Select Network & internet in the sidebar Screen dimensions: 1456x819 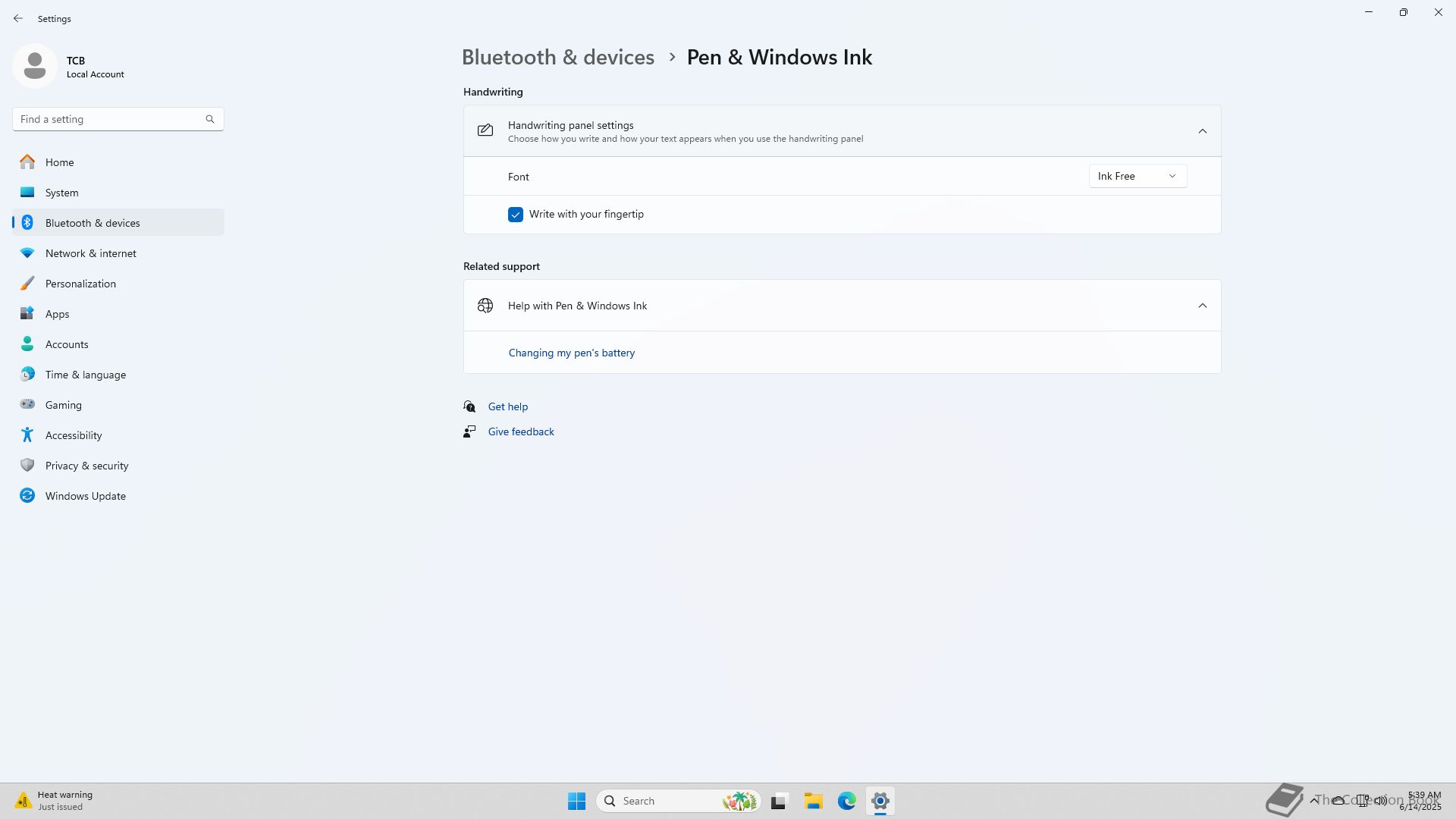click(x=90, y=253)
